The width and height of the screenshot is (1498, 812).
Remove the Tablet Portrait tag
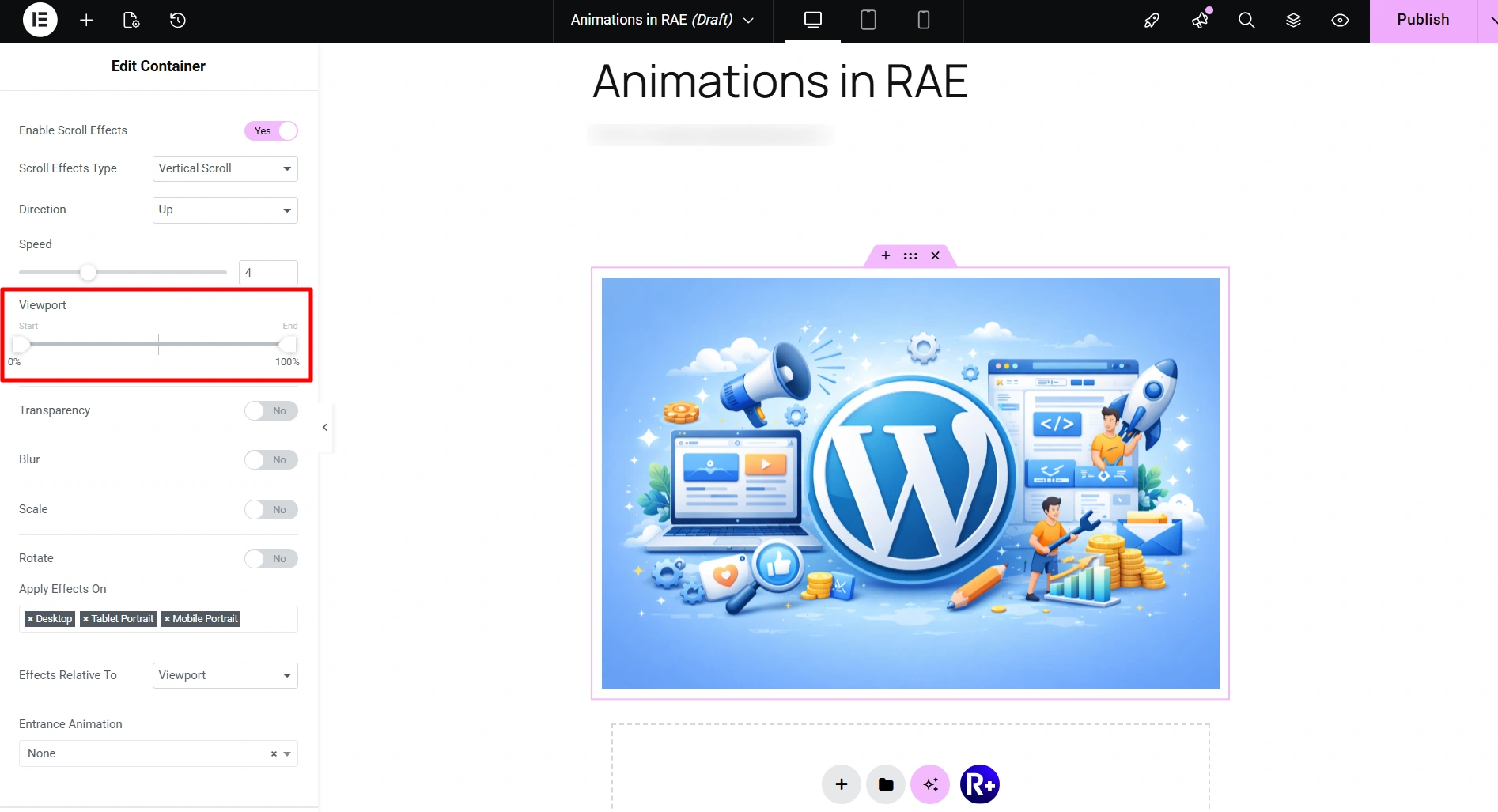(x=85, y=619)
